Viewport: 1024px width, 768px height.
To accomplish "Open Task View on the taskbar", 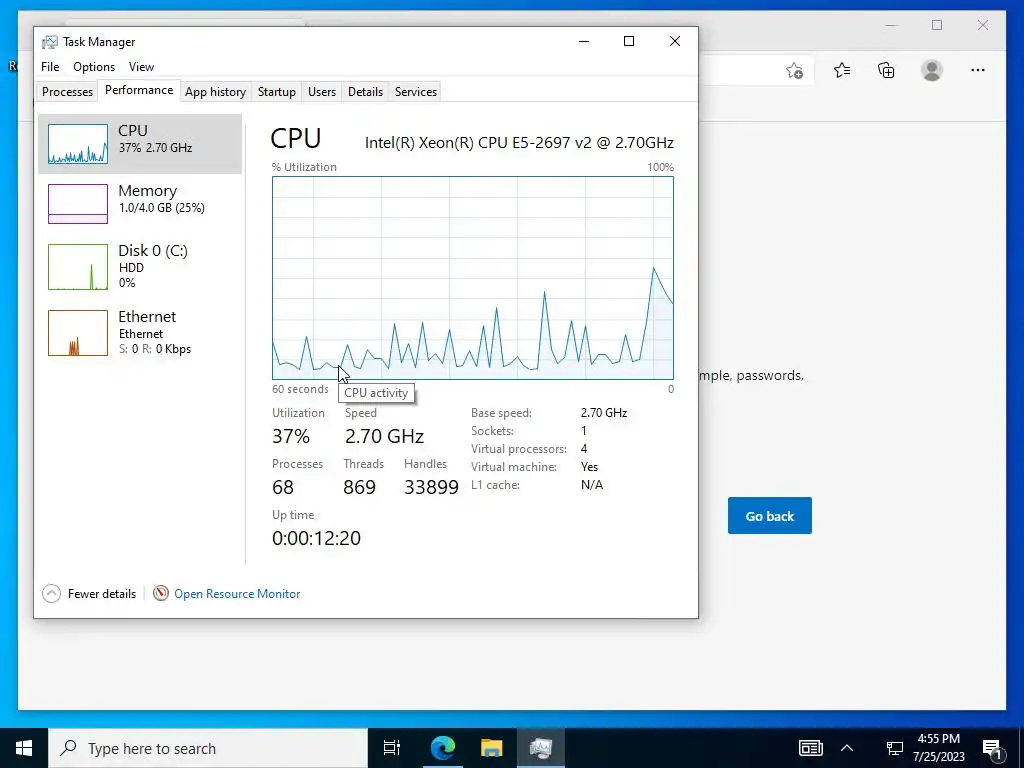I will (392, 748).
